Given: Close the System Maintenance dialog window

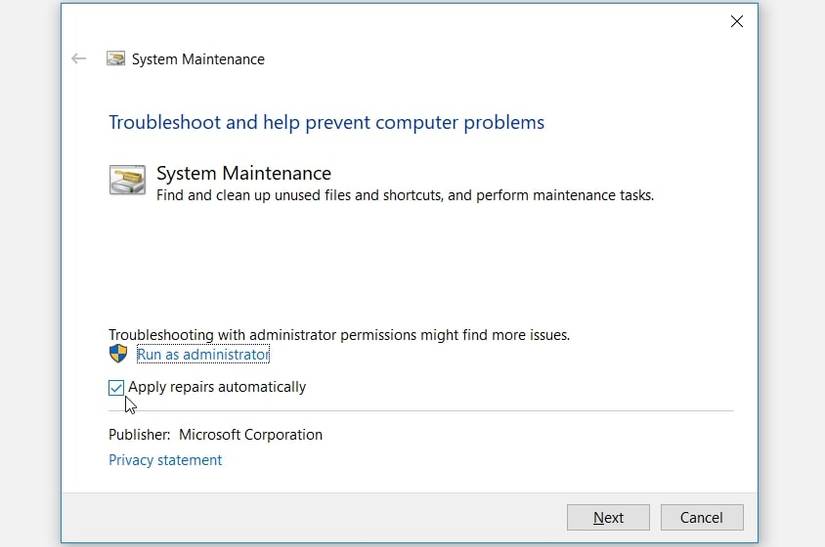Looking at the screenshot, I should pos(737,21).
